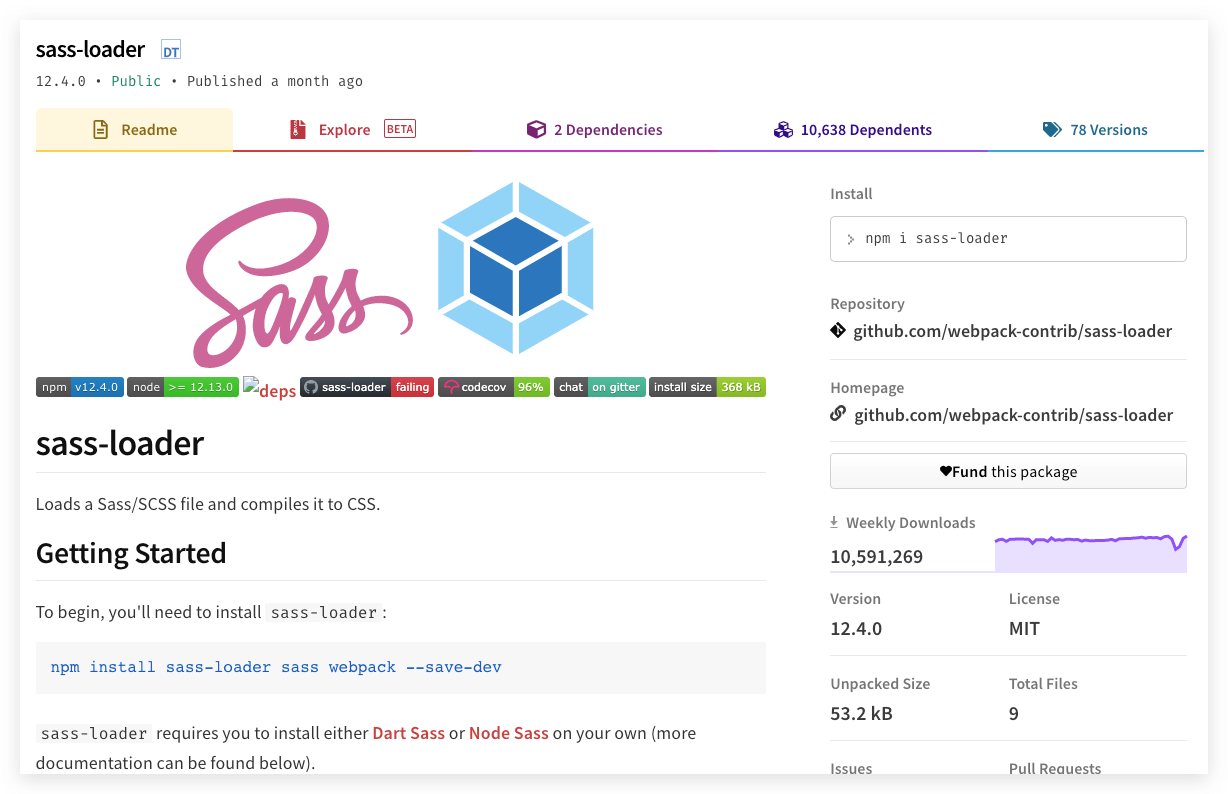Open the chat on gitter badge
Screen dimensions: 1228x794
(600, 387)
